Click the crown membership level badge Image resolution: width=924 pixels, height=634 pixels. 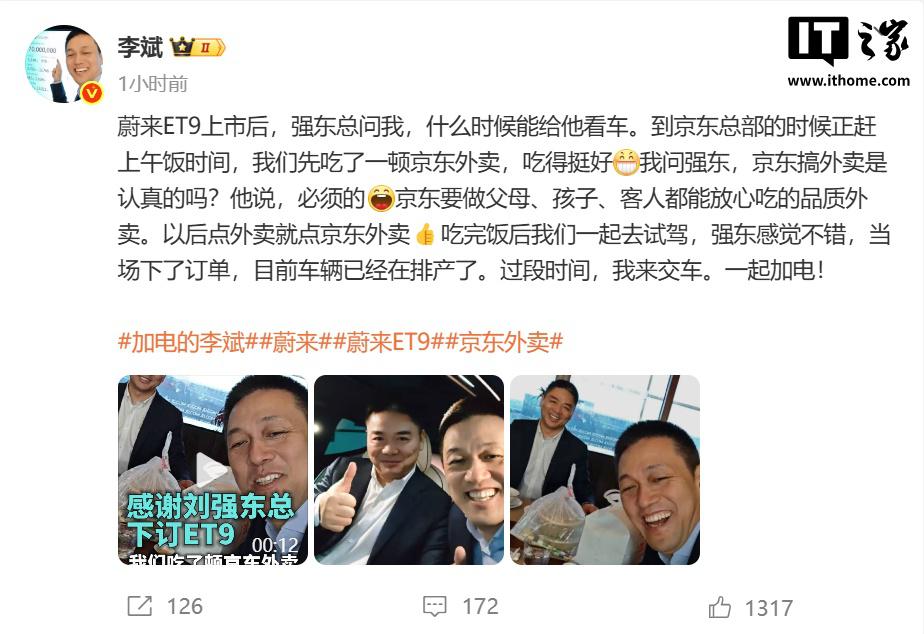pos(197,47)
